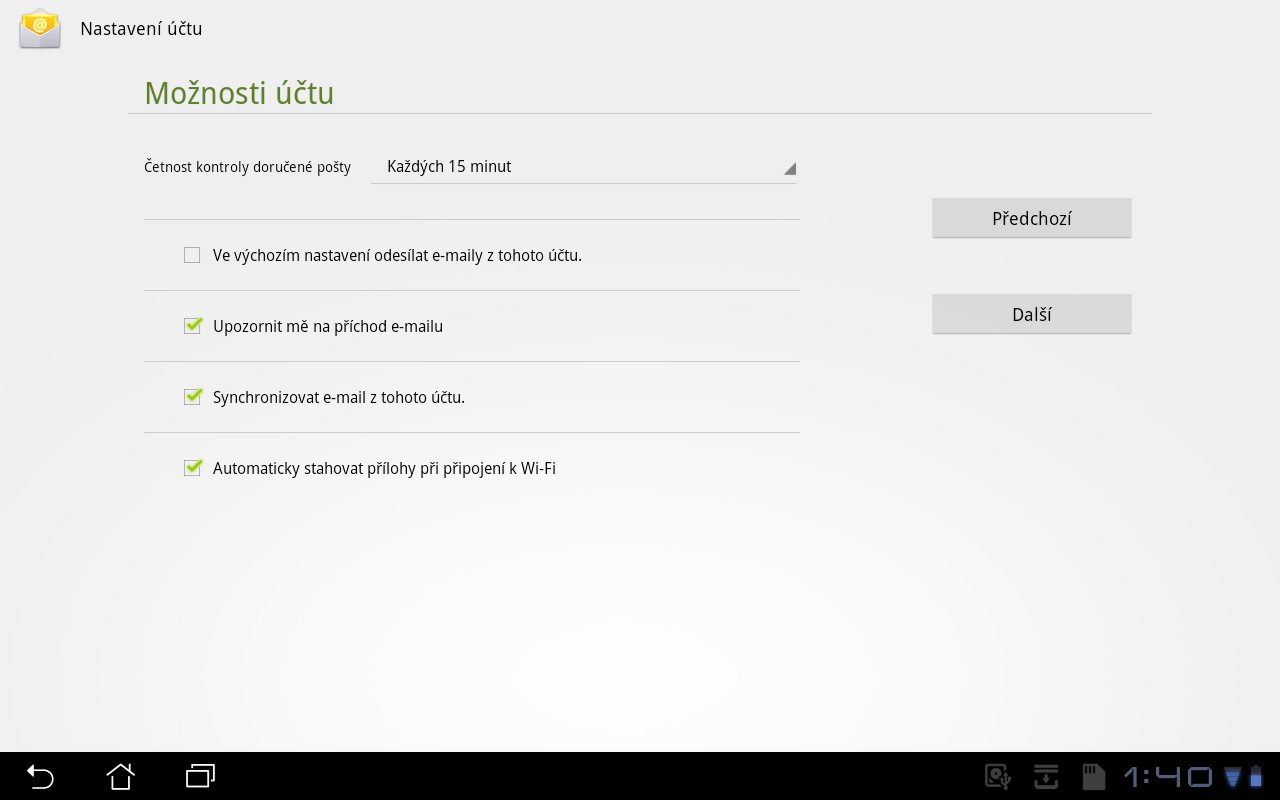The height and width of the screenshot is (800, 1280).
Task: Open the recent apps icon
Action: (x=200, y=776)
